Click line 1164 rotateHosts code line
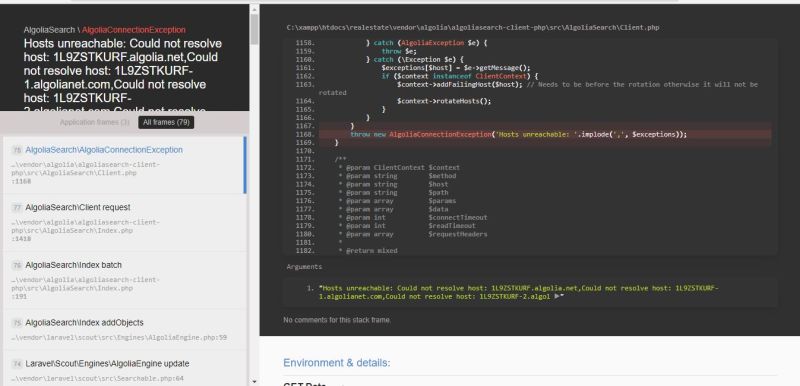Viewport: 800px width, 386px height. 444,101
